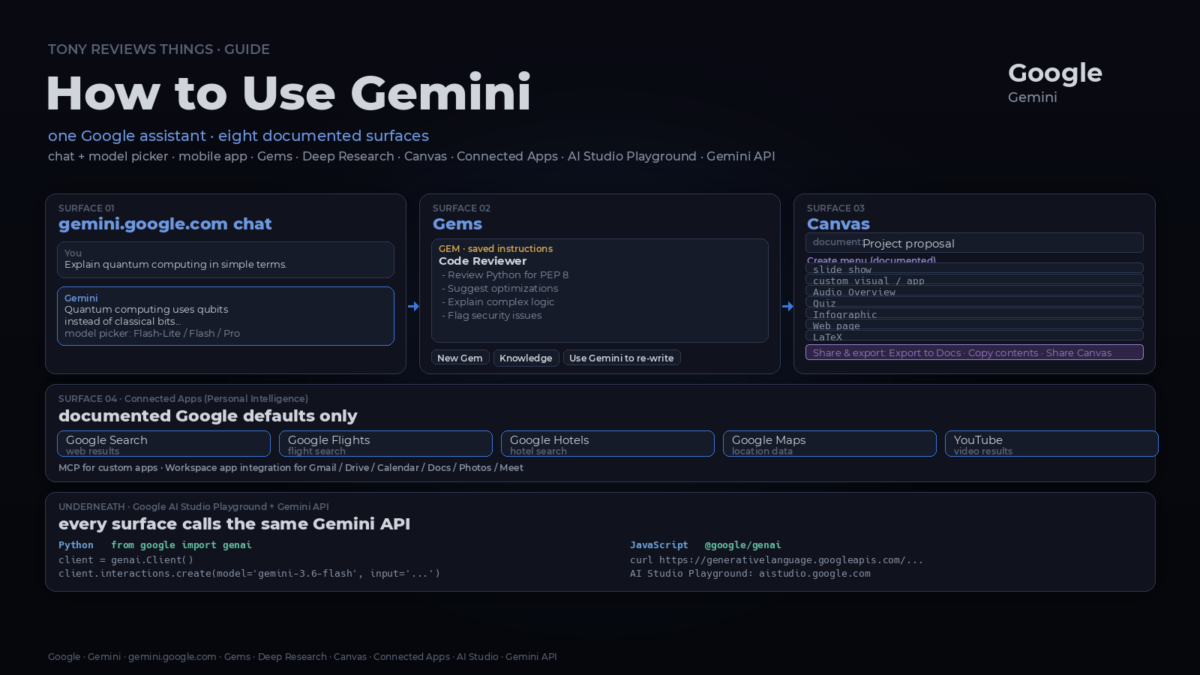
Task: Click 'GEM · saved instructions' label
Action: click(x=495, y=248)
